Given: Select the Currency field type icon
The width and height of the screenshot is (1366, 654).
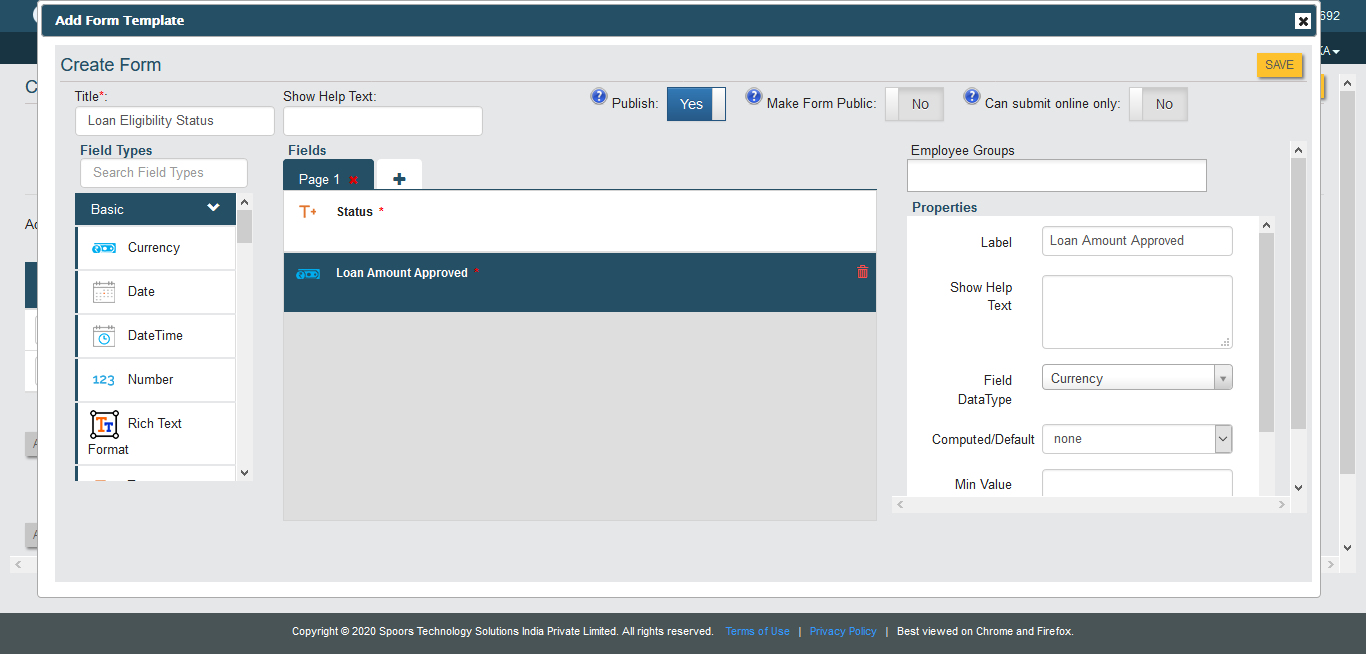Looking at the screenshot, I should (104, 248).
